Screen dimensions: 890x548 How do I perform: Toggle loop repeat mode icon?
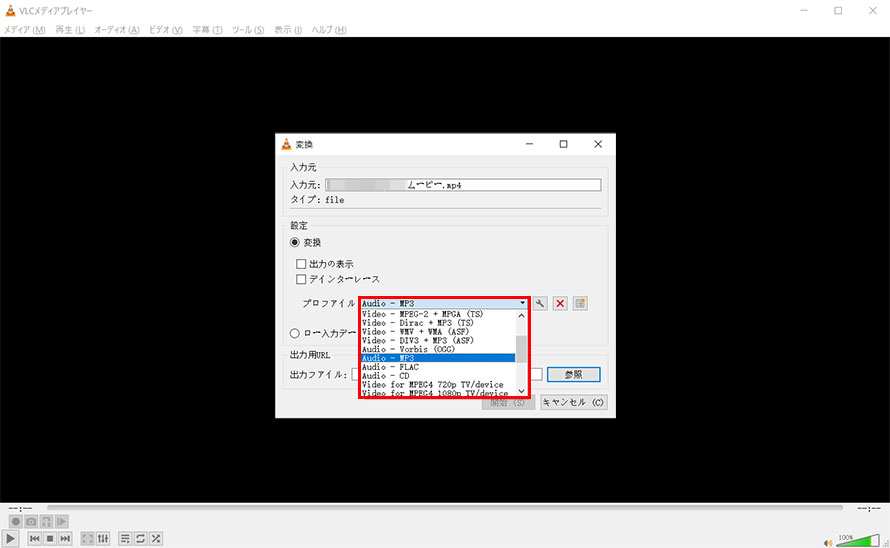[x=140, y=538]
